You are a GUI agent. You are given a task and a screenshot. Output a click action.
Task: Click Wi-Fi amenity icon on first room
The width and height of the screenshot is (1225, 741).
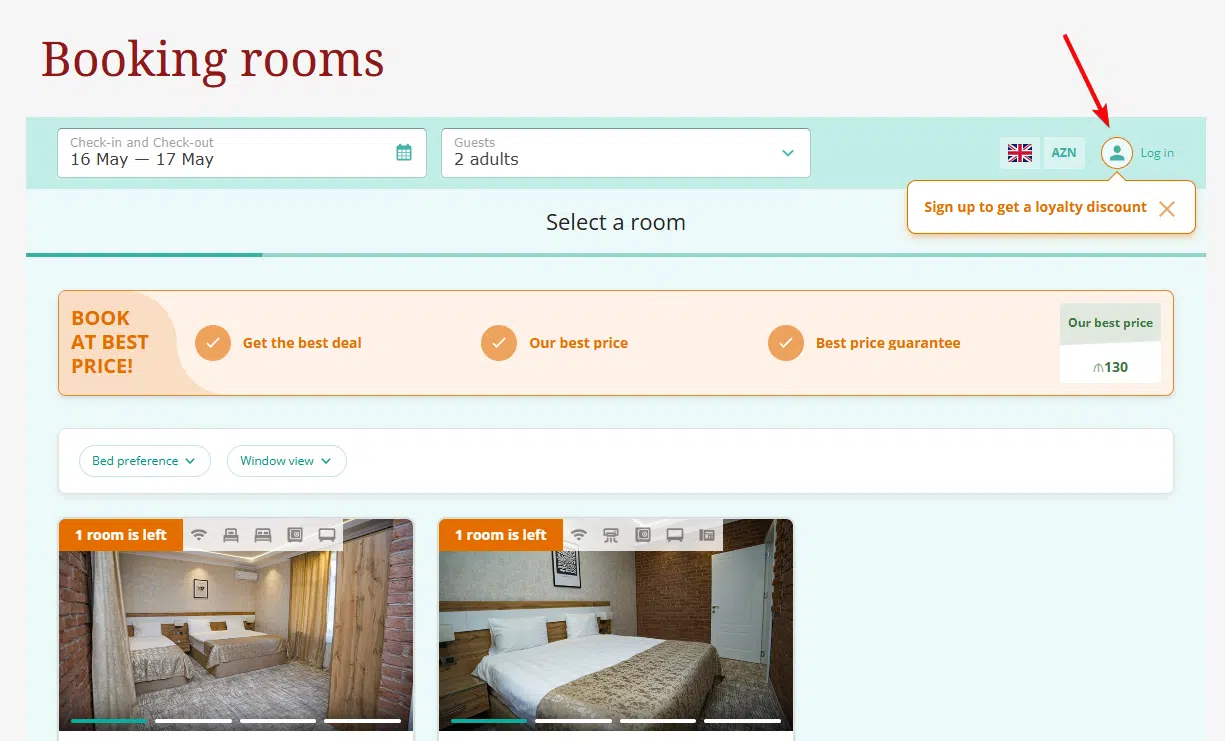pos(199,535)
